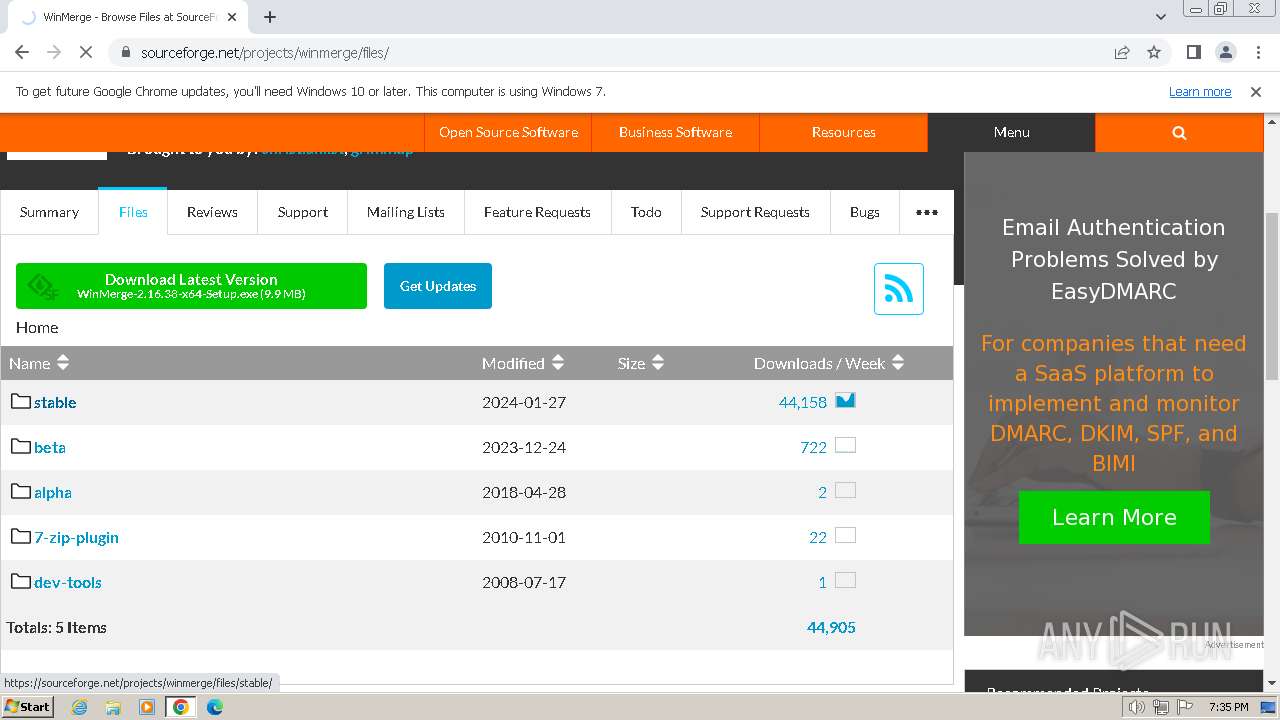Click Download Latest Version green button

[191, 286]
